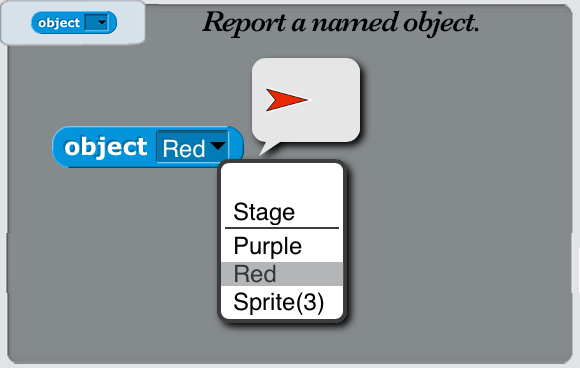Open the dropdown arrow on miniature object block

[x=102, y=22]
